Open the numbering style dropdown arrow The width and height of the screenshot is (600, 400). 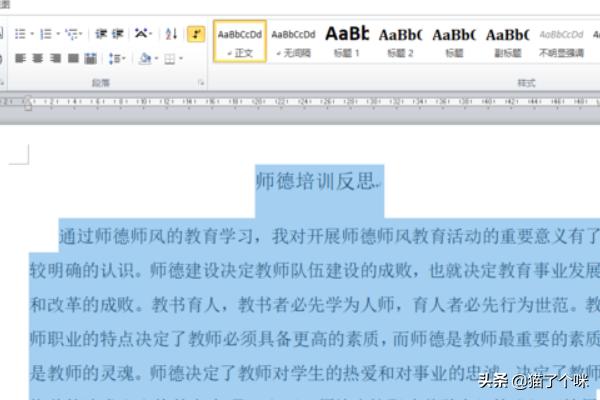[58, 34]
